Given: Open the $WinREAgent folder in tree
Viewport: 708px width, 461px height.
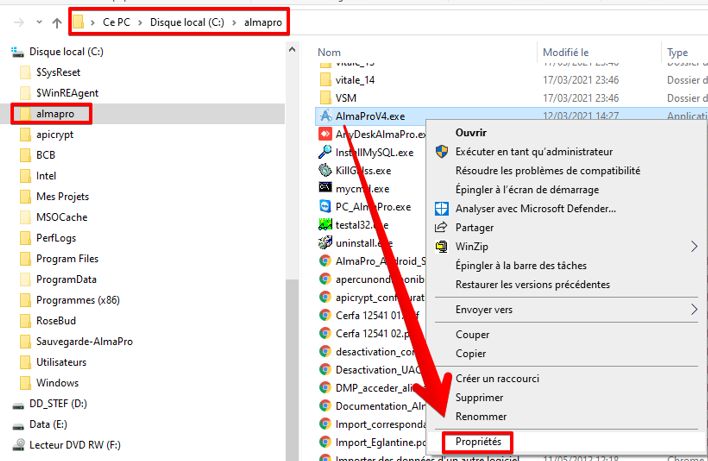Looking at the screenshot, I should [x=67, y=93].
